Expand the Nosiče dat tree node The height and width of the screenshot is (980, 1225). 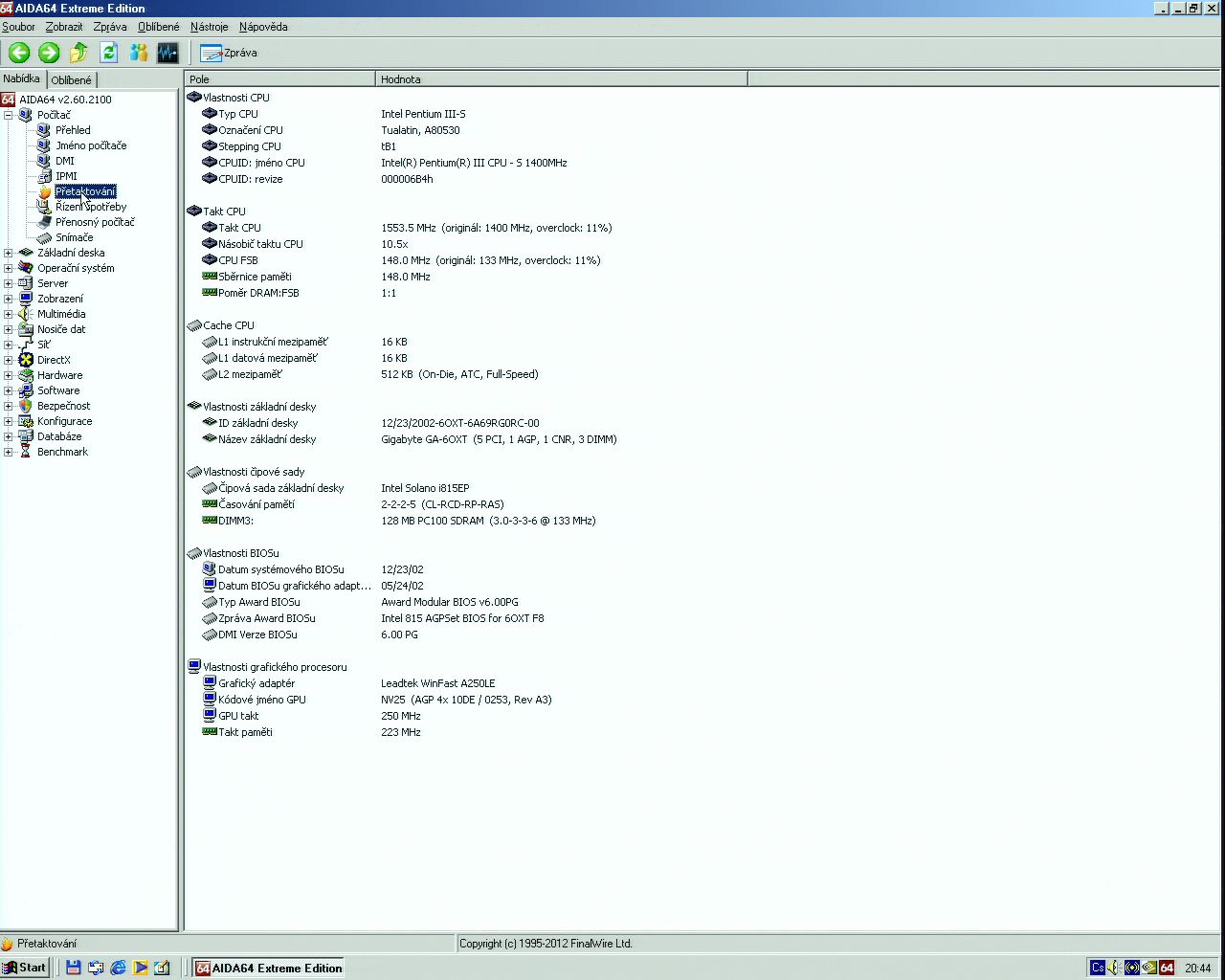(x=9, y=329)
